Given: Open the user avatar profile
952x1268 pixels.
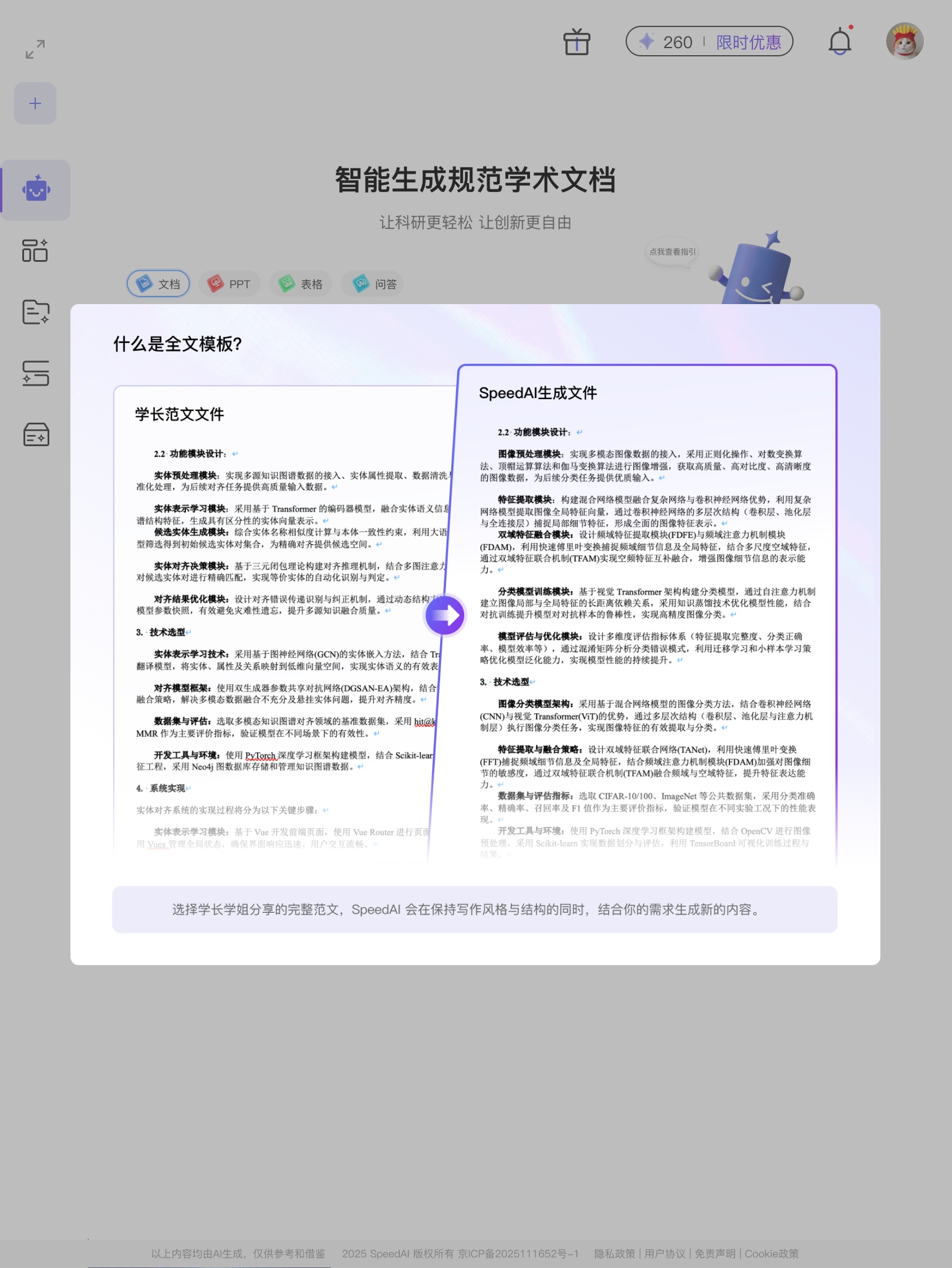Looking at the screenshot, I should 904,42.
